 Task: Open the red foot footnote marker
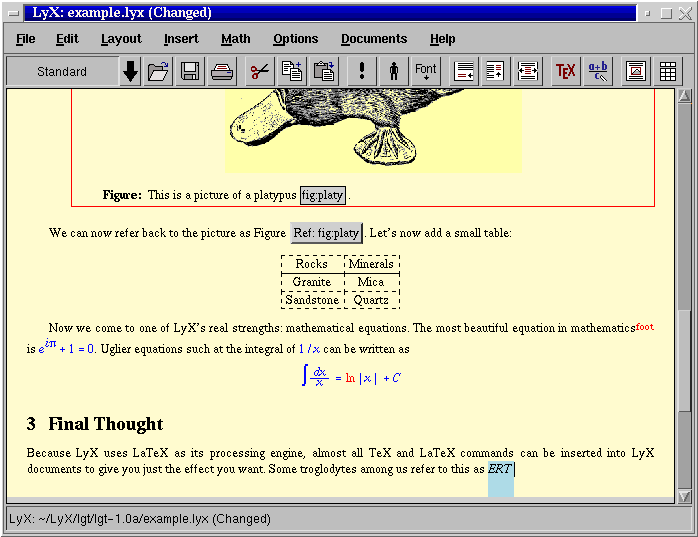pyautogui.click(x=645, y=327)
